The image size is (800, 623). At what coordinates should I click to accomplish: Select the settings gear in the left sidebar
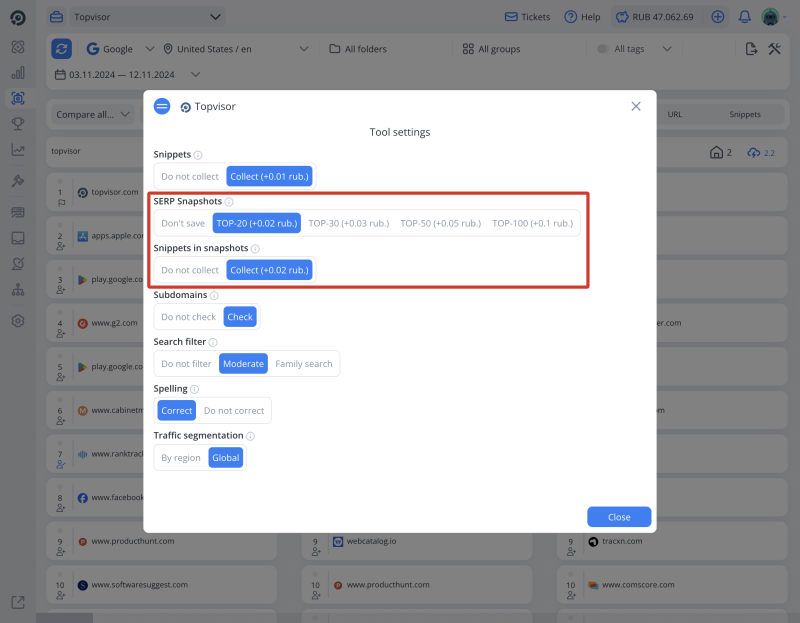(x=17, y=320)
